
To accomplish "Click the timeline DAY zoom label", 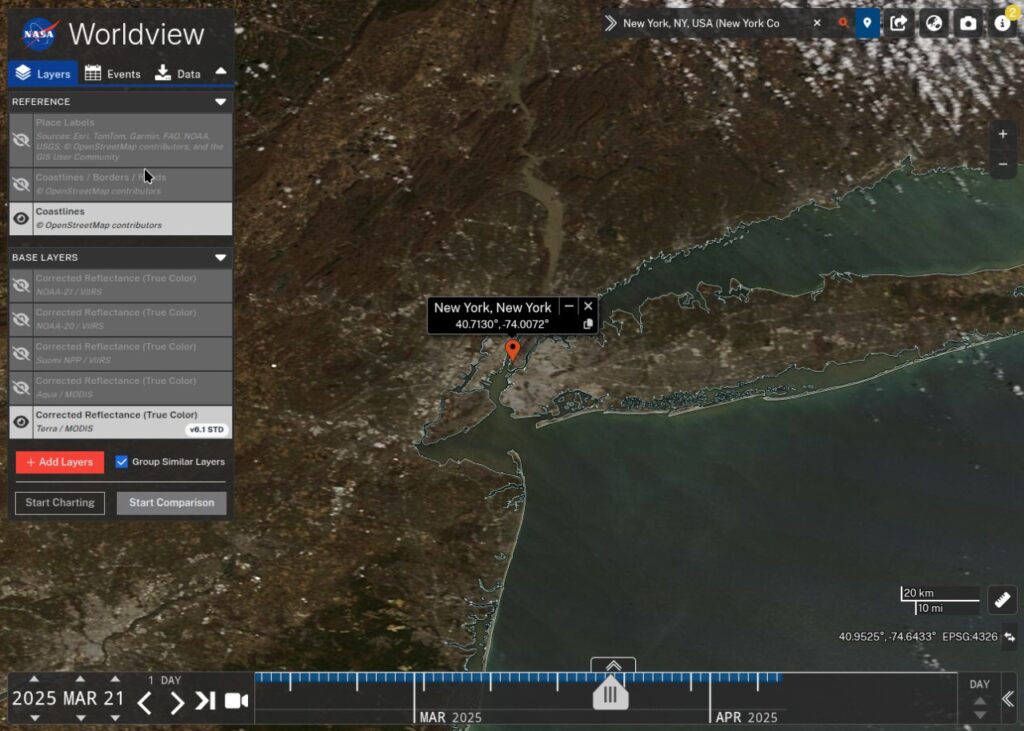I will (x=980, y=684).
